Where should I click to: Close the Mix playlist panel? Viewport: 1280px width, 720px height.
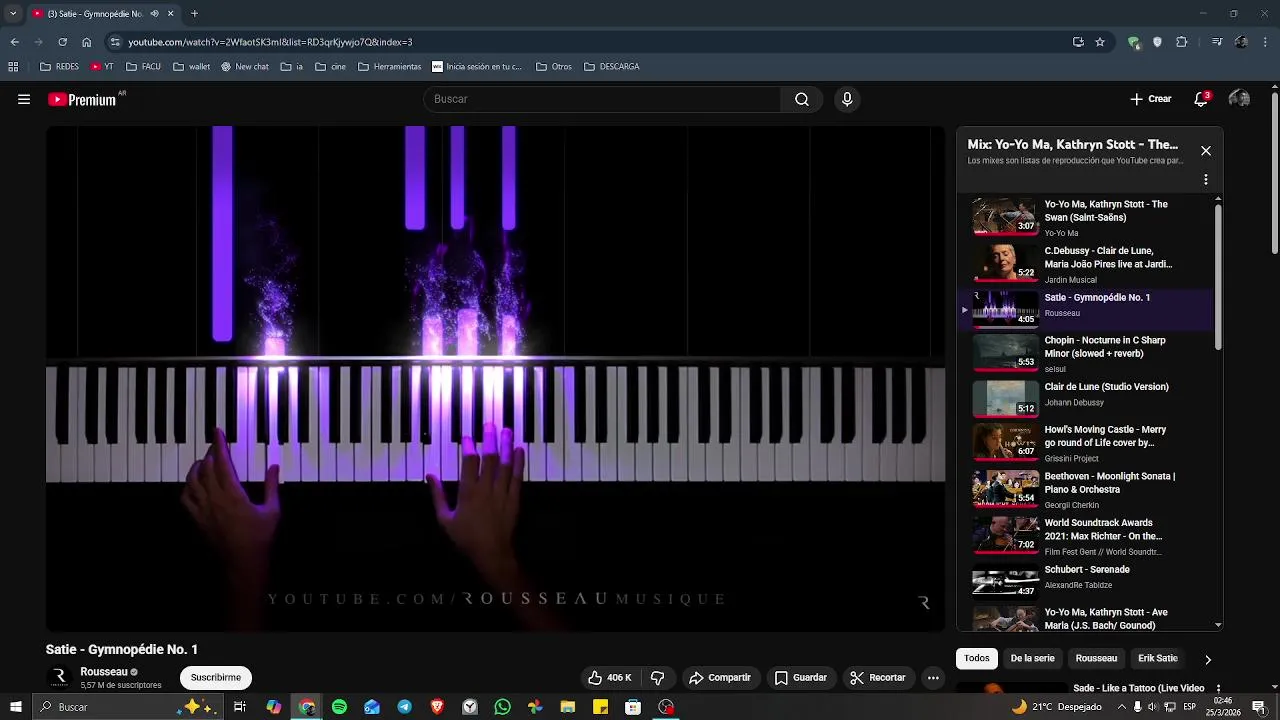click(x=1206, y=151)
